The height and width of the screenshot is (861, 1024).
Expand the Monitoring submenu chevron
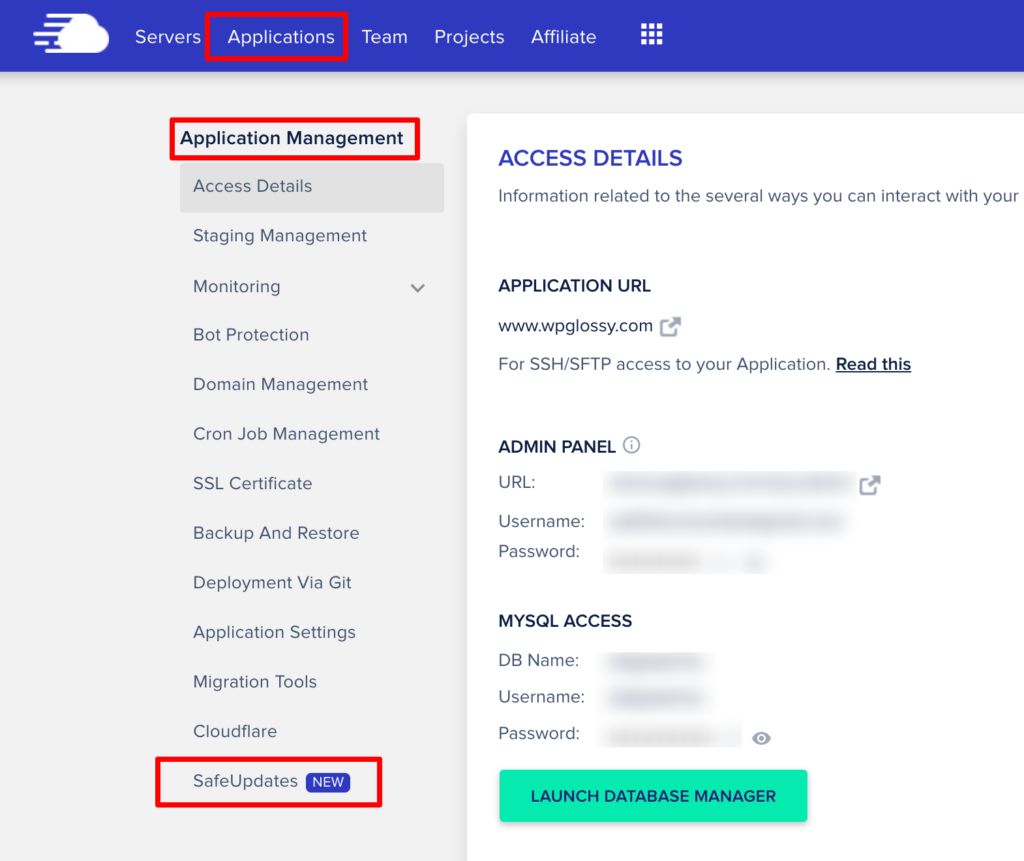point(417,287)
